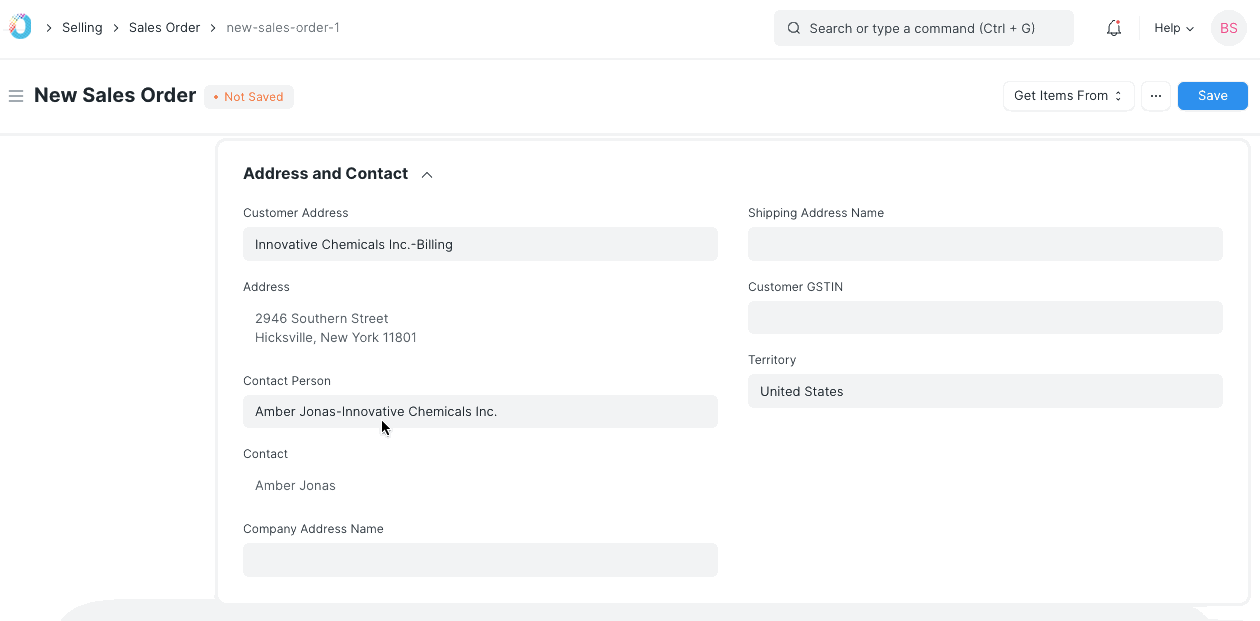Click the empty Company Address Name field
This screenshot has height=621, width=1260.
[x=480, y=560]
